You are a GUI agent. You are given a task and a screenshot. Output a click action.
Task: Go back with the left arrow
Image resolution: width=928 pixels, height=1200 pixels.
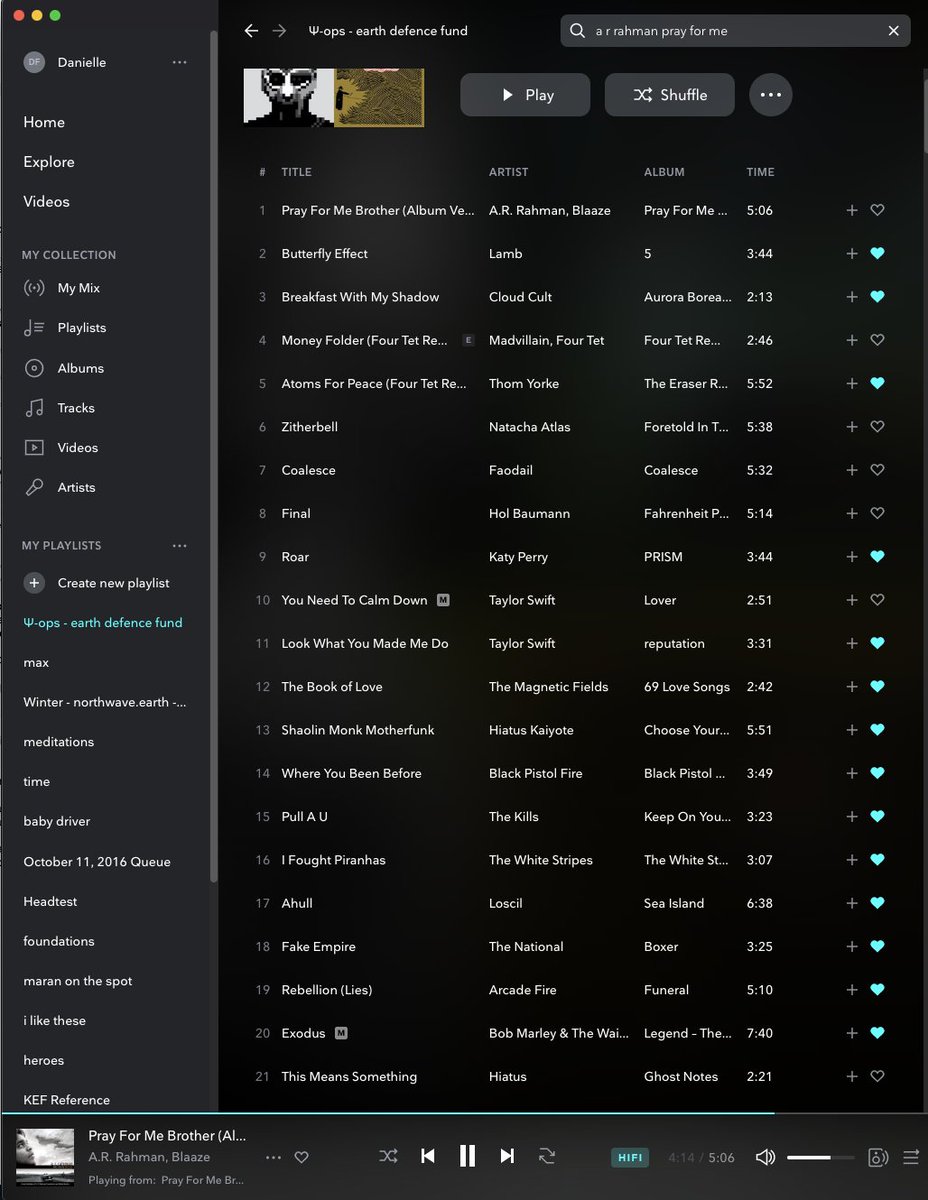click(251, 31)
